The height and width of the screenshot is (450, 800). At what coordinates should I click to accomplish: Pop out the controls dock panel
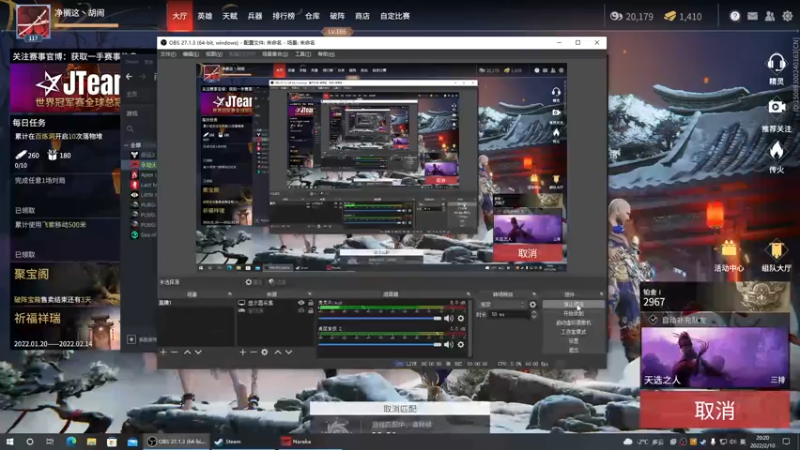click(601, 294)
